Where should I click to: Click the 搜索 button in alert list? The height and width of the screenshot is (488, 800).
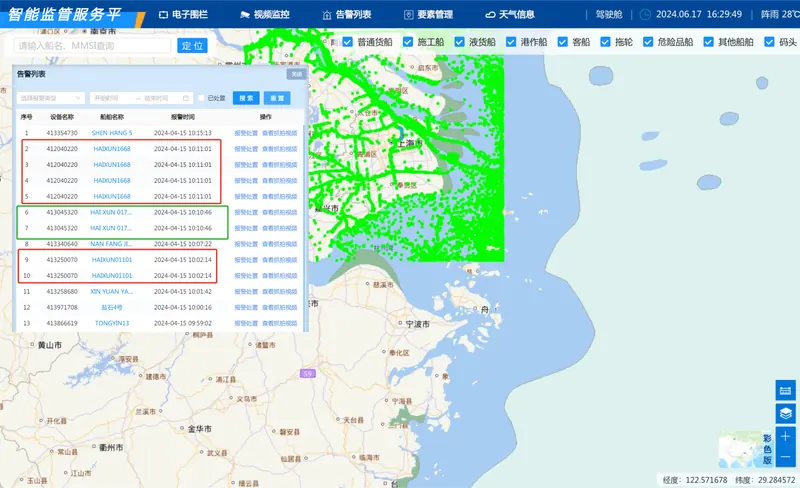pos(246,98)
